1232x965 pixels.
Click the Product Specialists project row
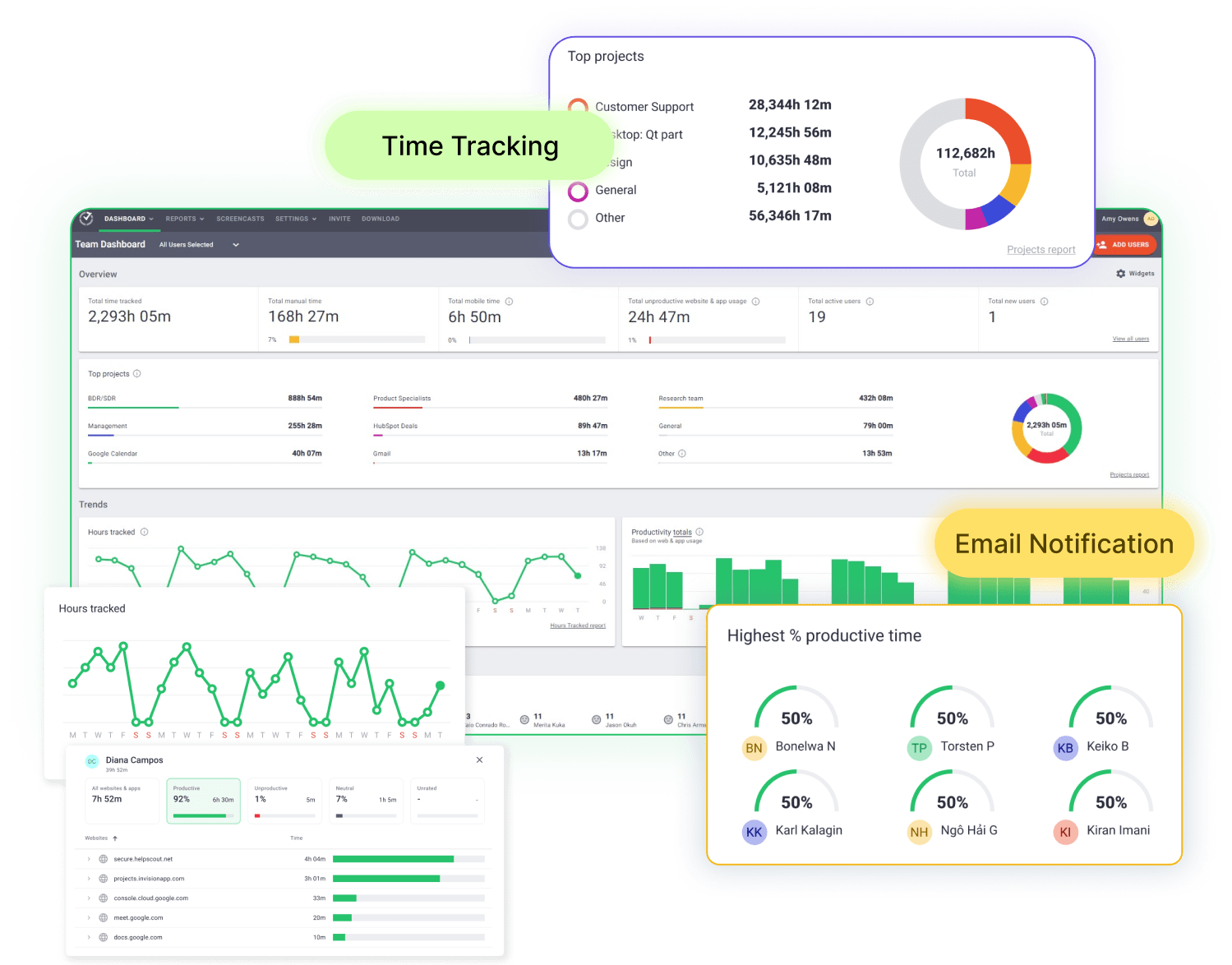490,401
